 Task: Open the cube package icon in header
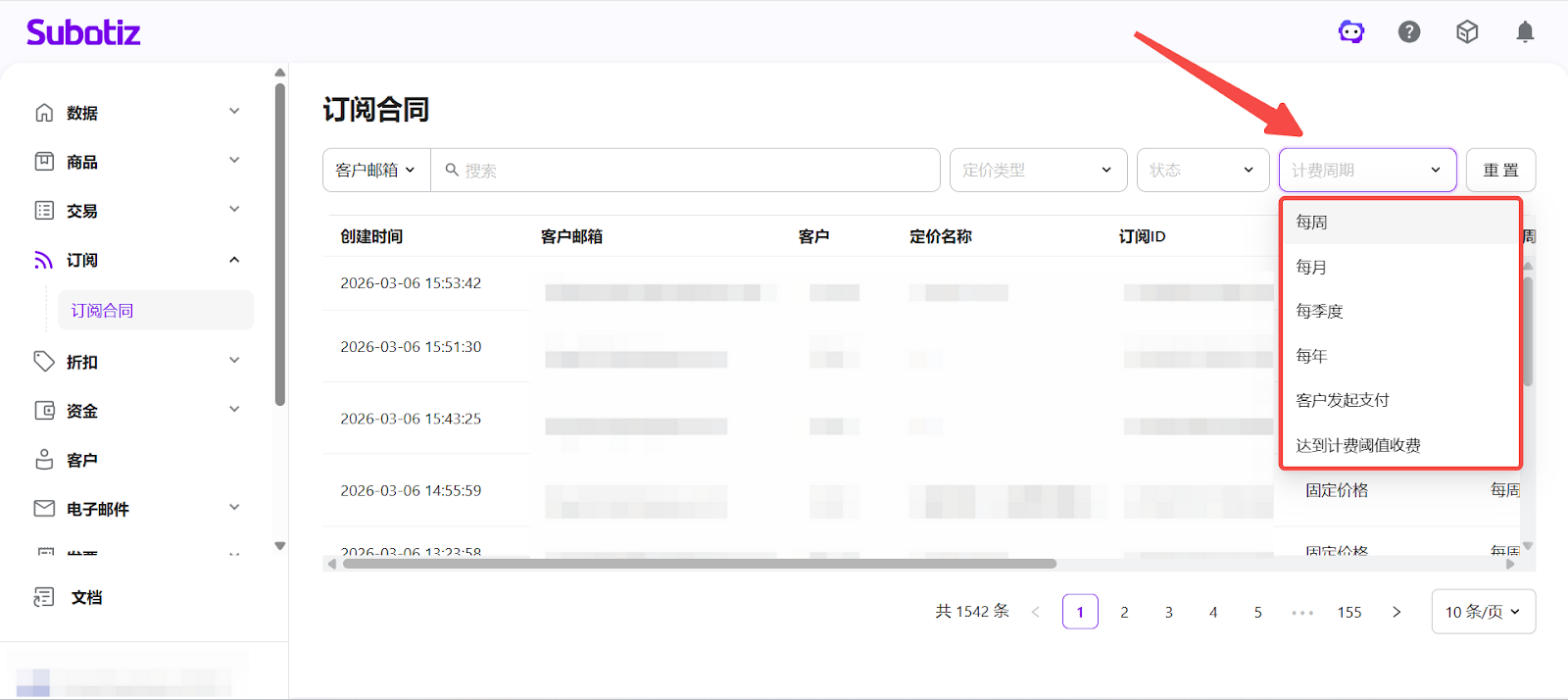1467,32
